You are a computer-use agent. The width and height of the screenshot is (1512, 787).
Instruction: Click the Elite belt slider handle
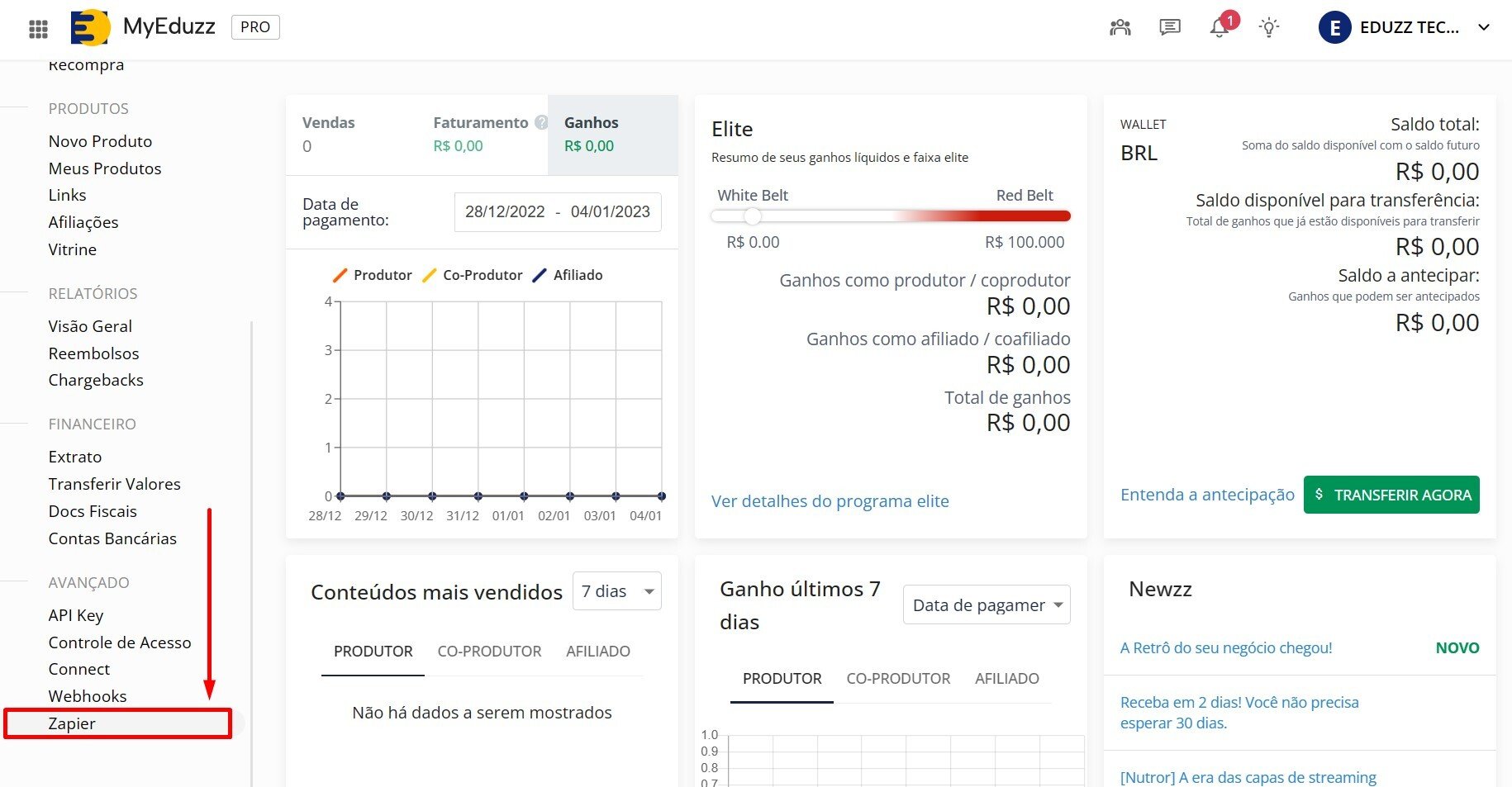[x=752, y=216]
